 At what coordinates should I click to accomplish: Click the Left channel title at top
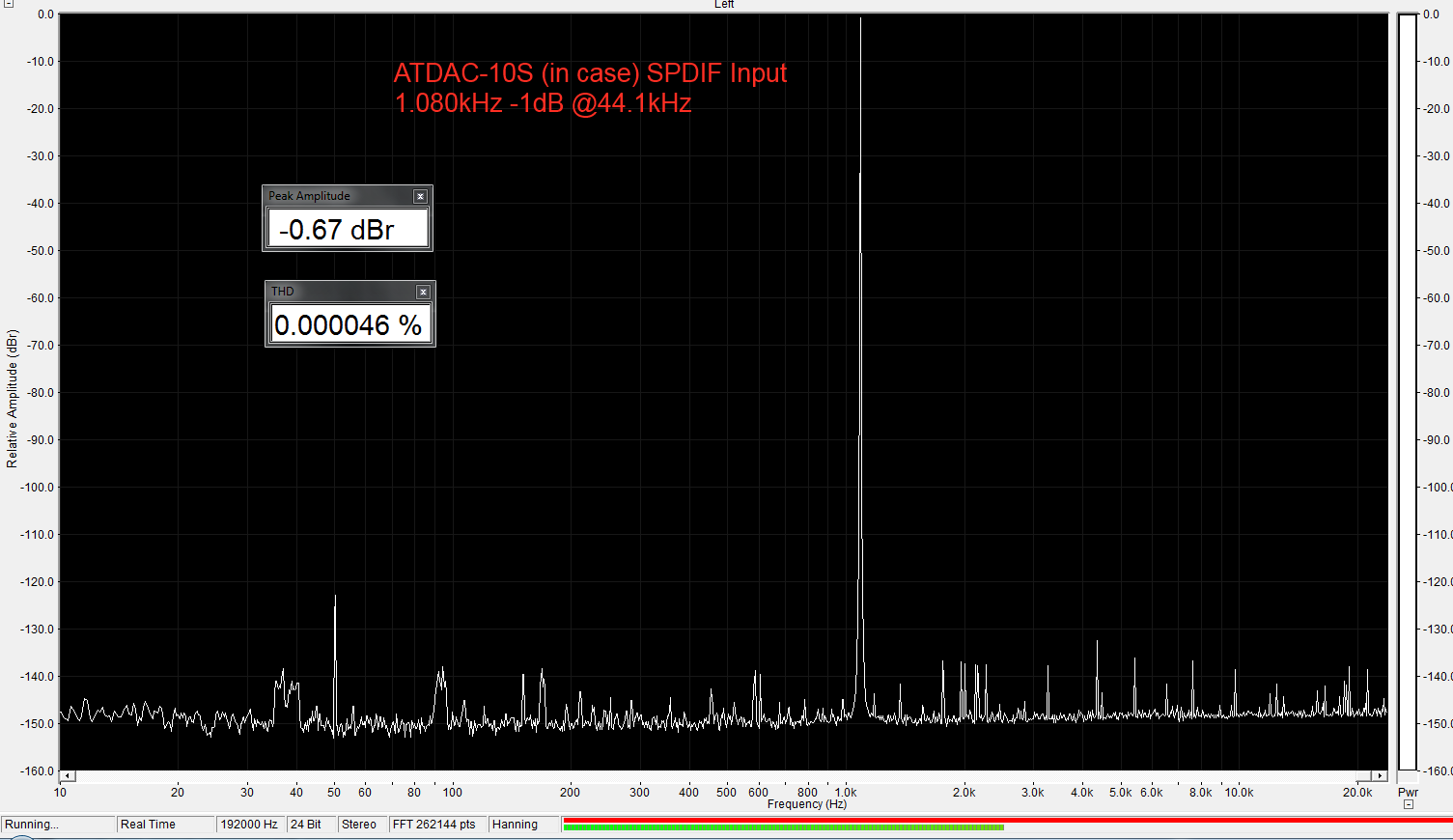click(724, 5)
